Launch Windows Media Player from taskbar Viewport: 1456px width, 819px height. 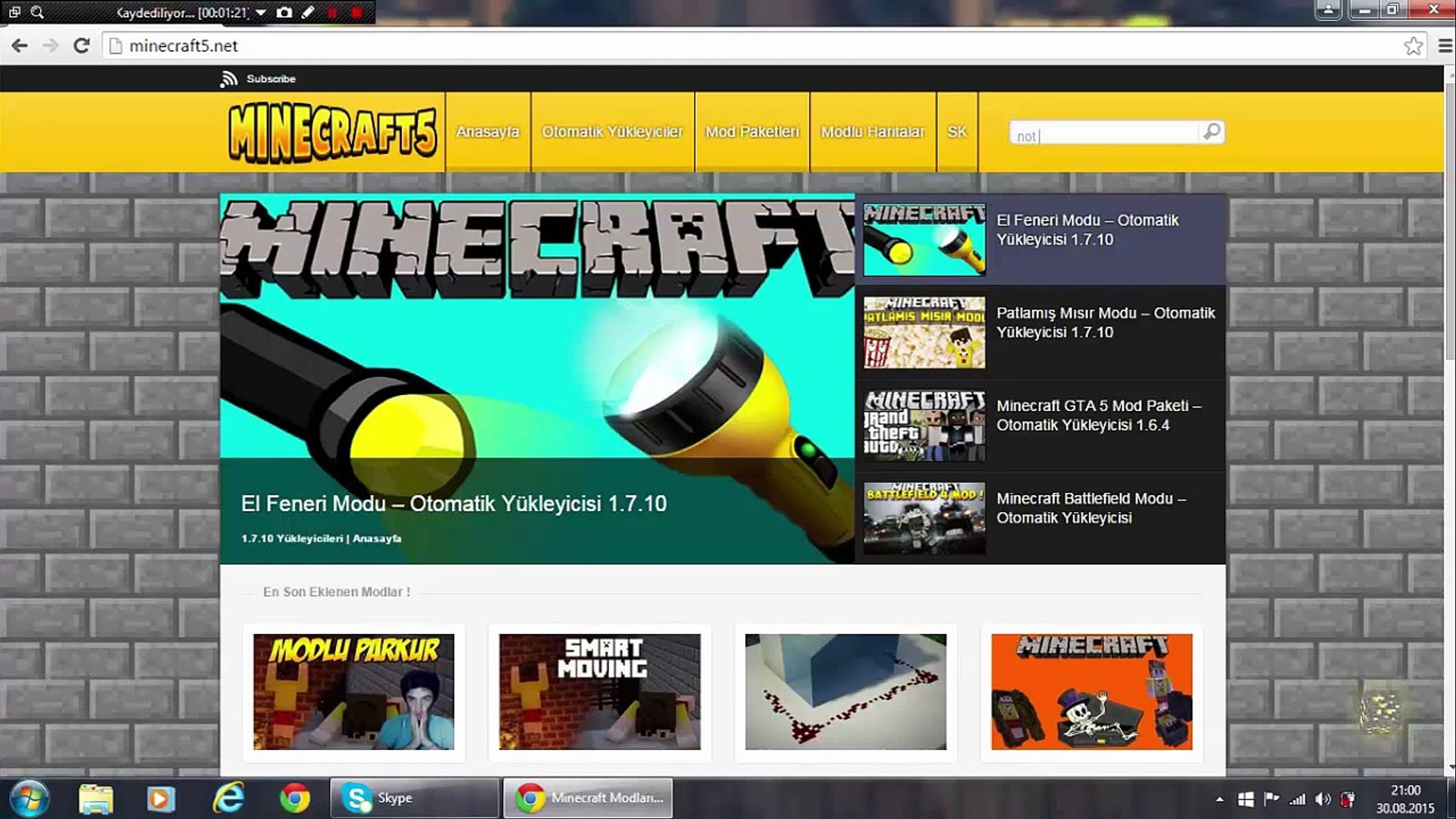pos(161,799)
